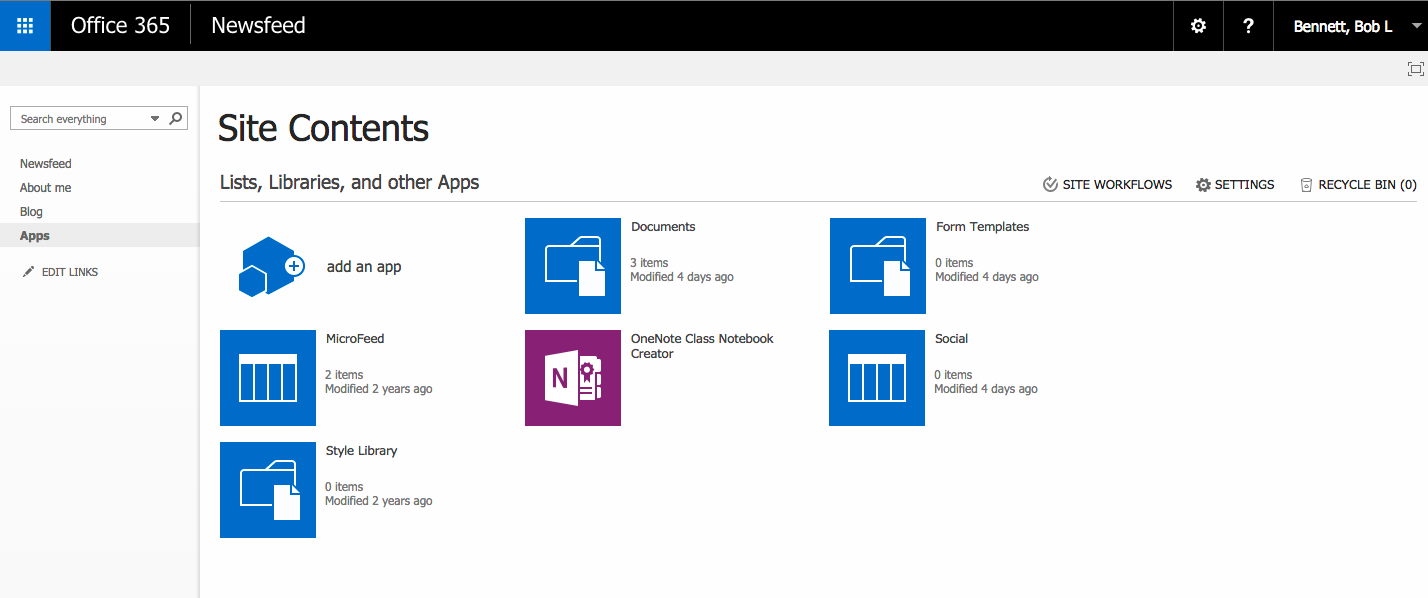
Task: Open the Style Library link
Action: 361,451
